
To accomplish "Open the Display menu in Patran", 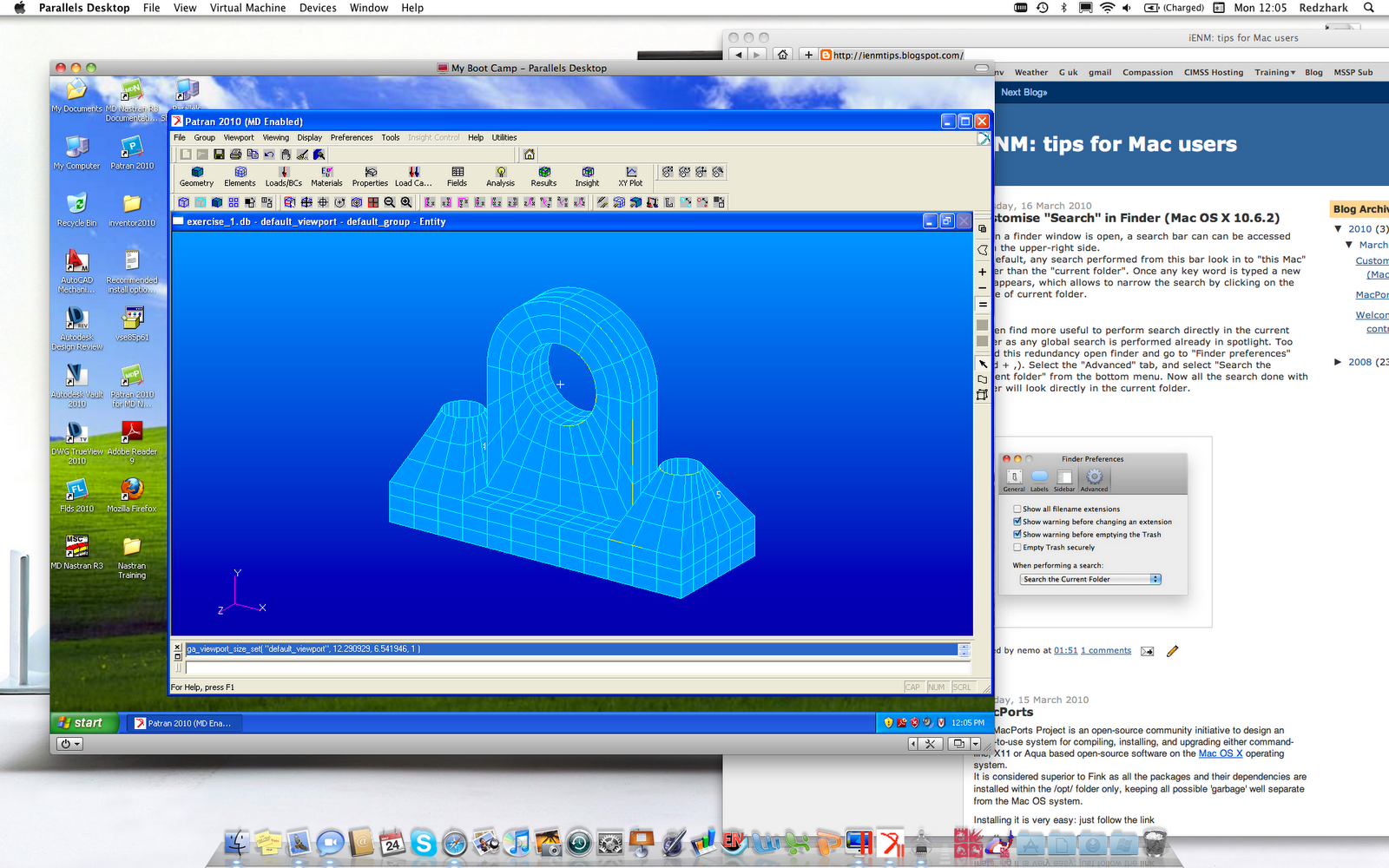I will [x=310, y=137].
